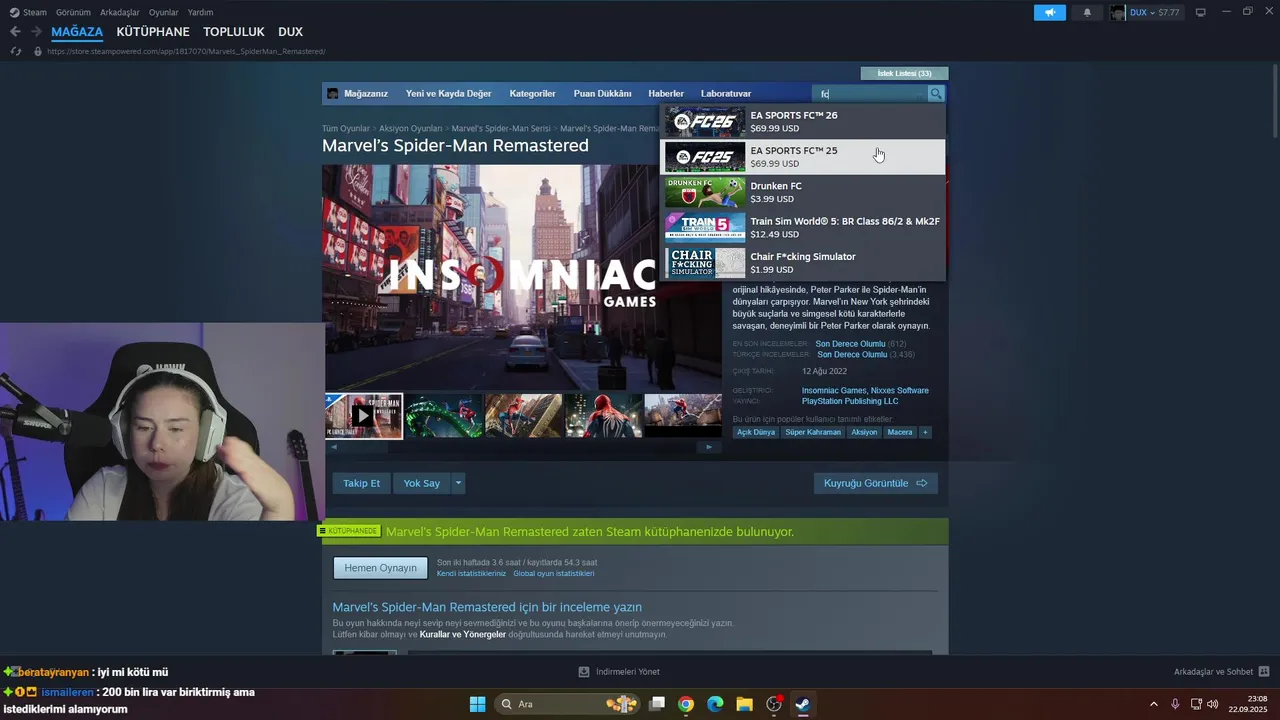Select the MAĞAZA tab

pyautogui.click(x=77, y=32)
